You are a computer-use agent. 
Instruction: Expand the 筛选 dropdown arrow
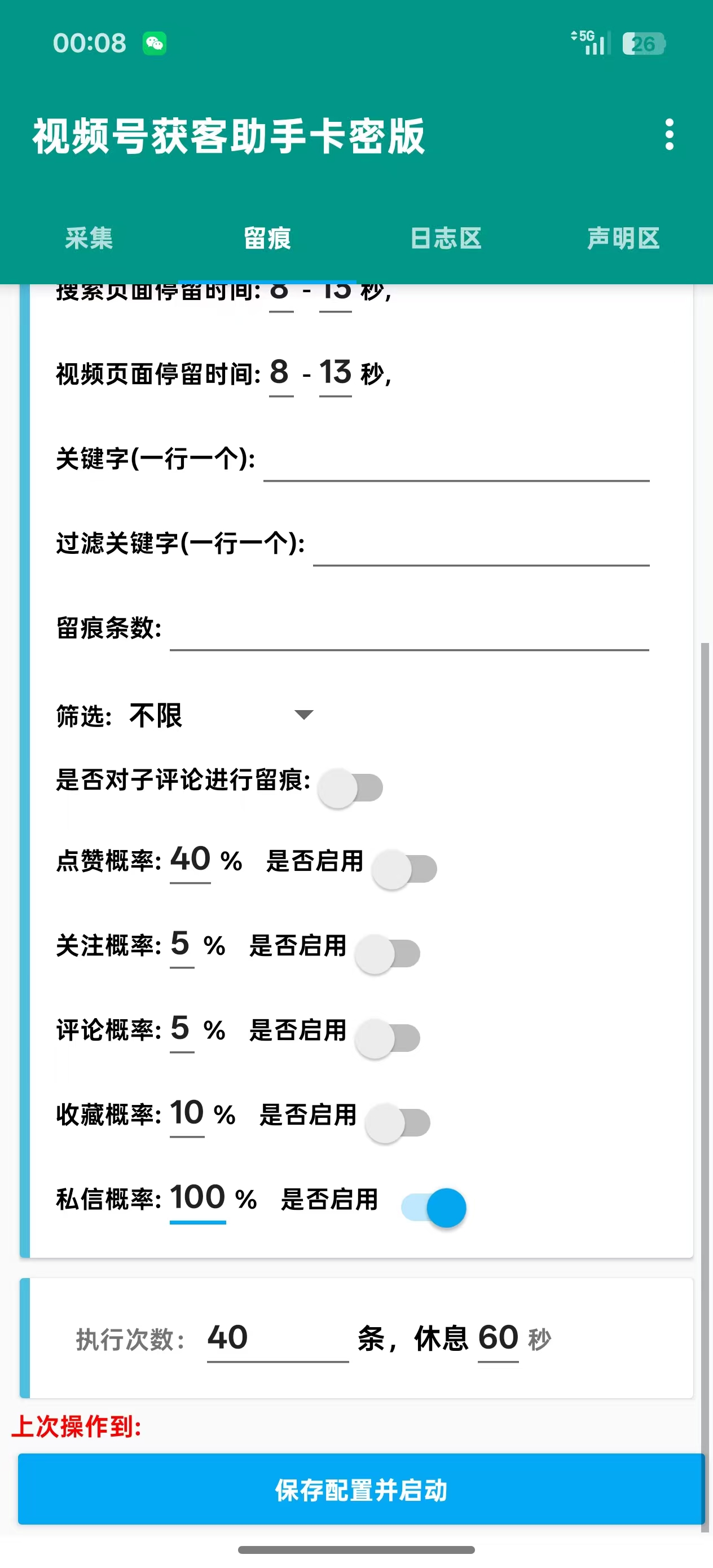tap(303, 715)
